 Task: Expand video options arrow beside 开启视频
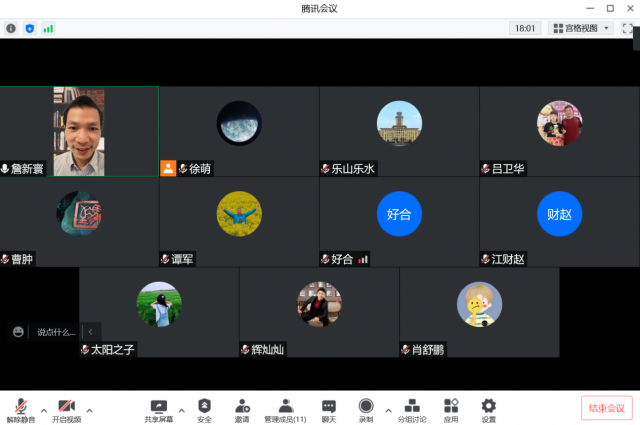pyautogui.click(x=89, y=410)
